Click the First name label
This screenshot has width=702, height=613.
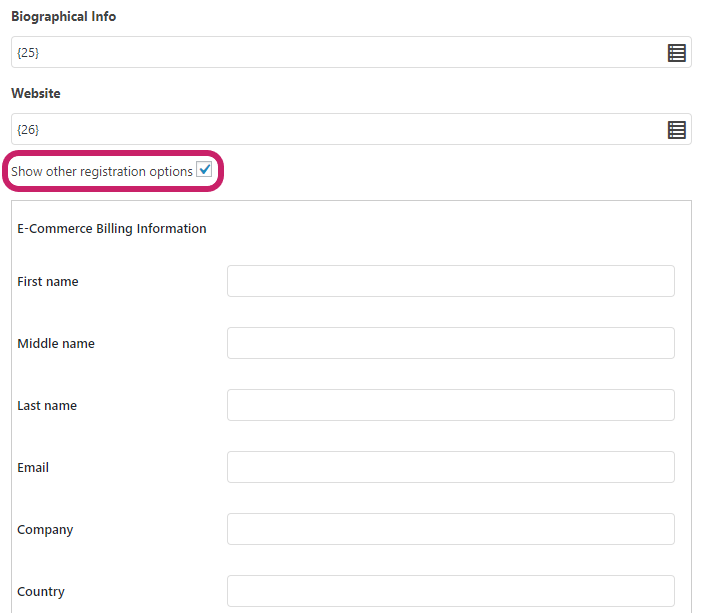48,282
